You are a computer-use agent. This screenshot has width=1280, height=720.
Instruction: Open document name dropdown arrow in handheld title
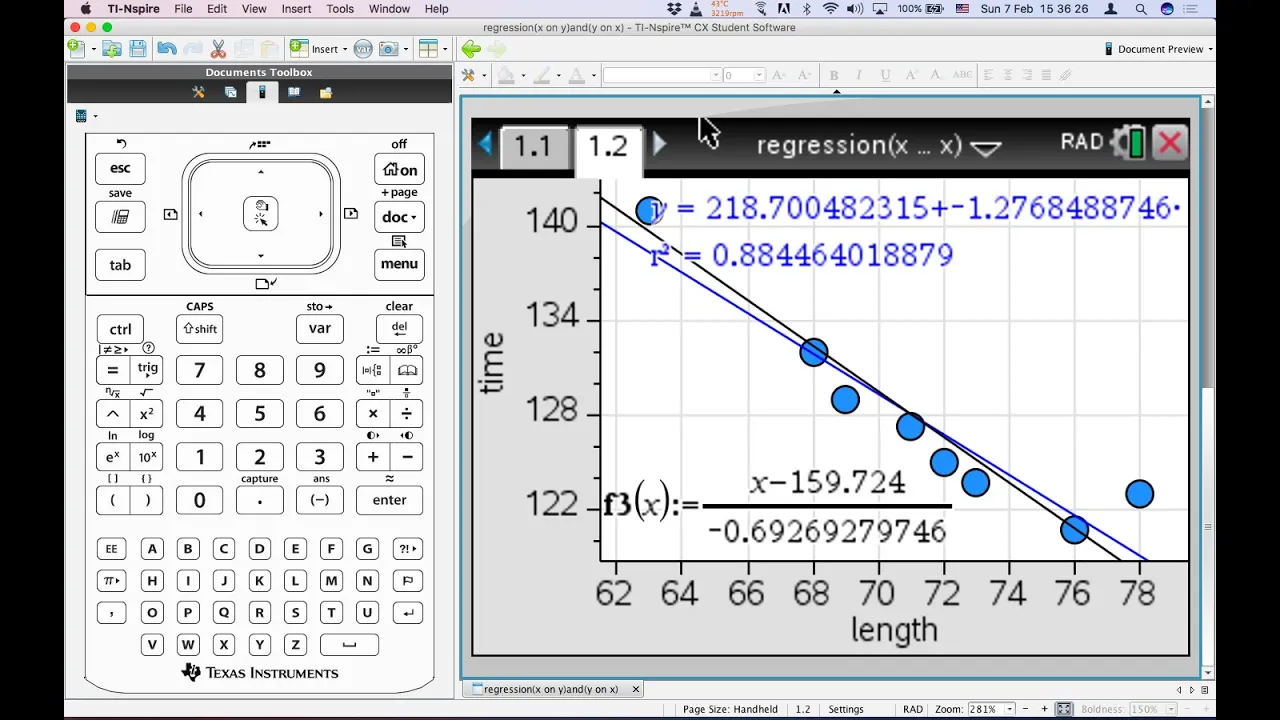[986, 148]
